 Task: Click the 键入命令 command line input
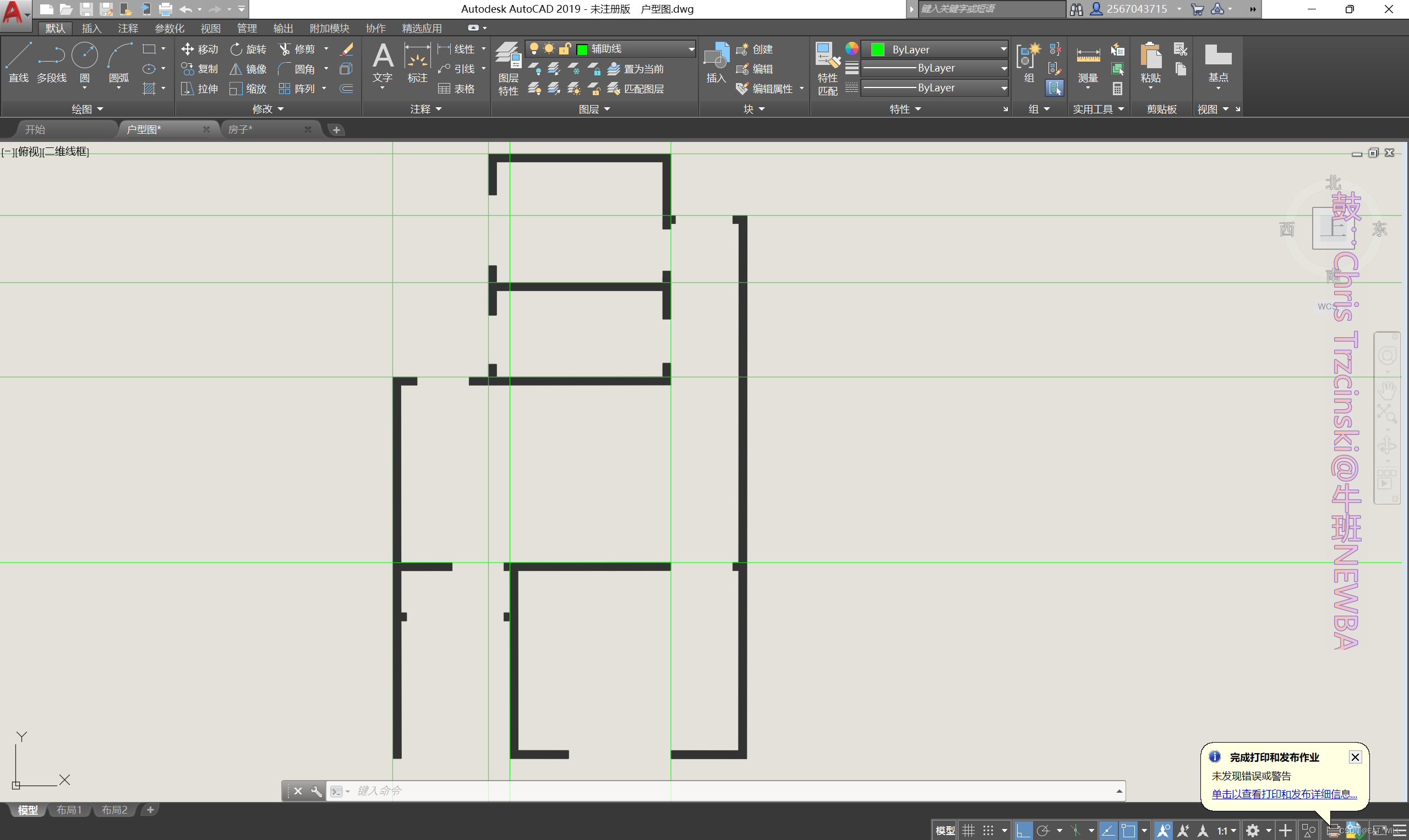680,790
